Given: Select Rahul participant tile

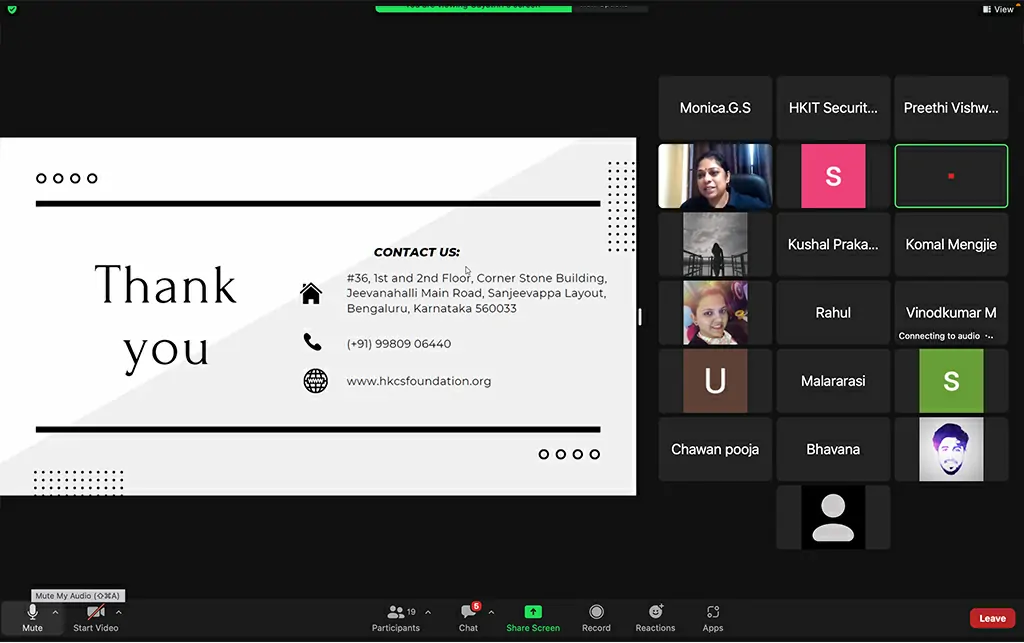Looking at the screenshot, I should tap(833, 313).
